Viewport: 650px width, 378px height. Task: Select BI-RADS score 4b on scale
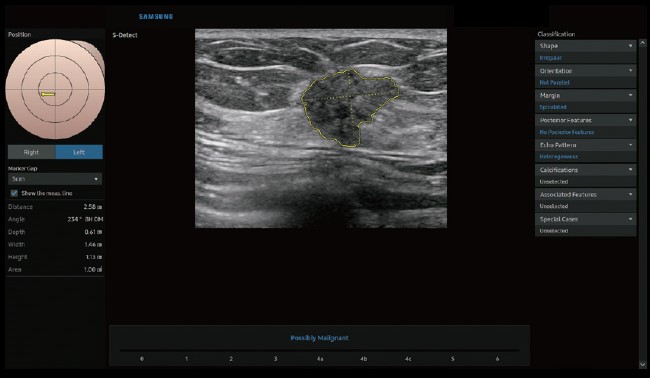[364, 359]
